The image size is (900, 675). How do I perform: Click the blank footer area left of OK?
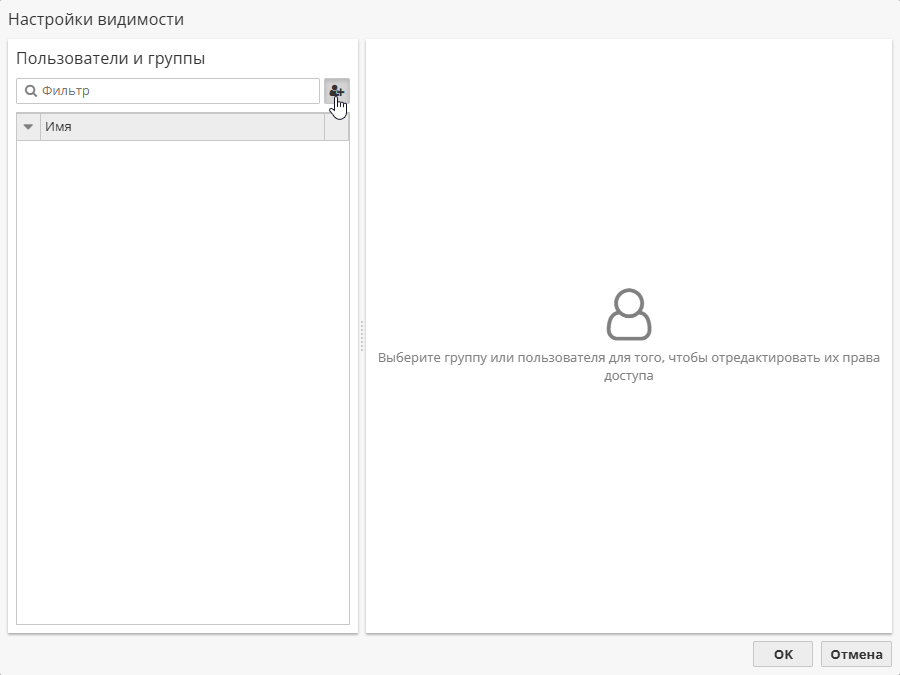pos(400,654)
